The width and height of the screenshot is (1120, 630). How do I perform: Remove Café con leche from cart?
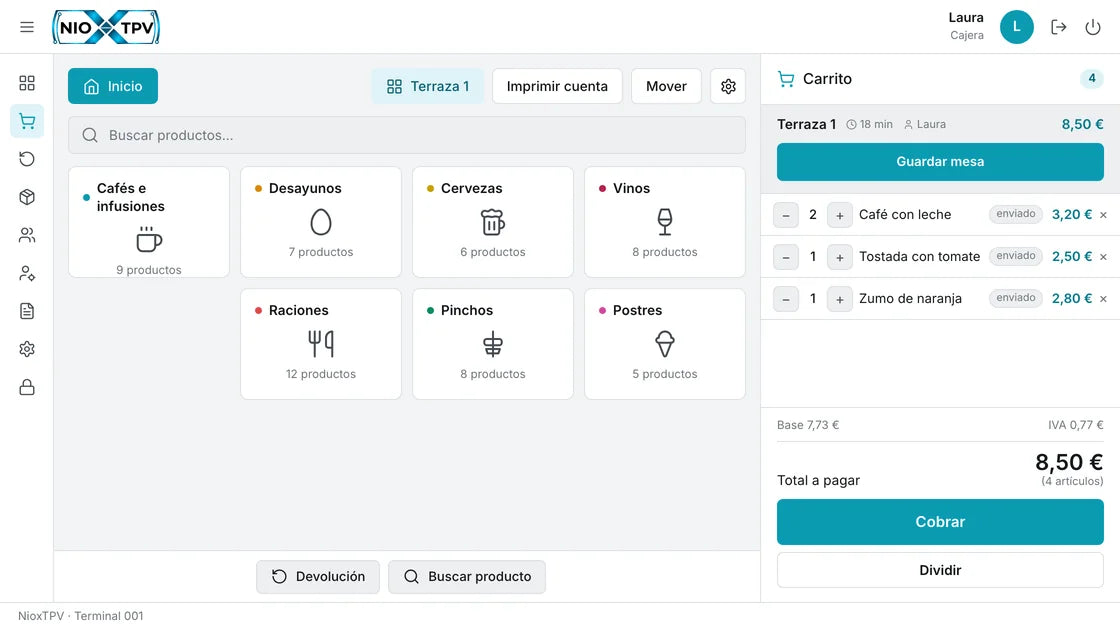click(x=1104, y=215)
